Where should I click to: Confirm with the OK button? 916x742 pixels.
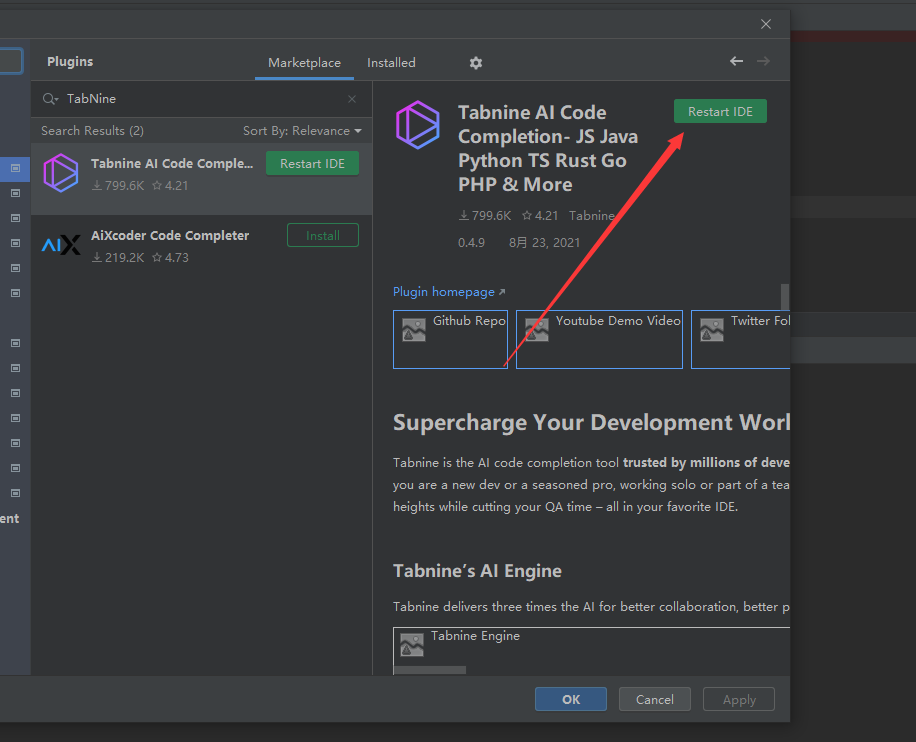(571, 699)
